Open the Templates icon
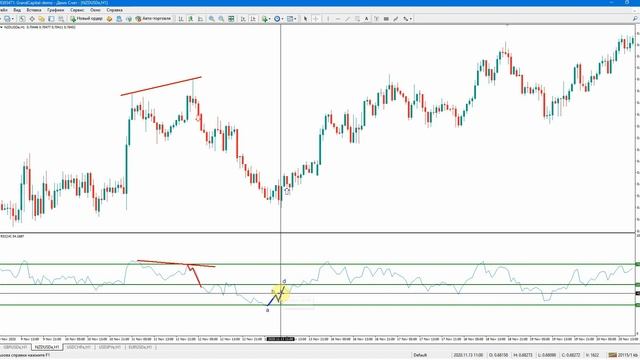 click(x=290, y=19)
